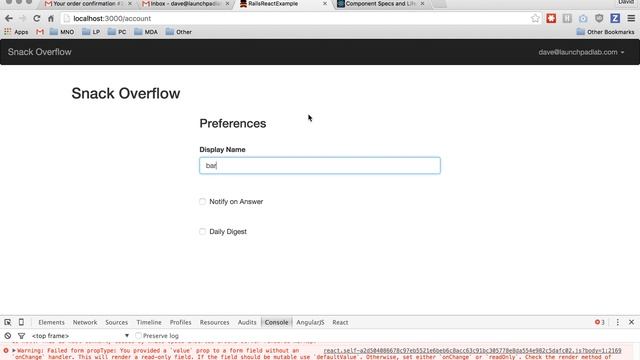Screen dimensions: 640x360
Task: Activate the inspect element picker icon
Action: click(8, 322)
